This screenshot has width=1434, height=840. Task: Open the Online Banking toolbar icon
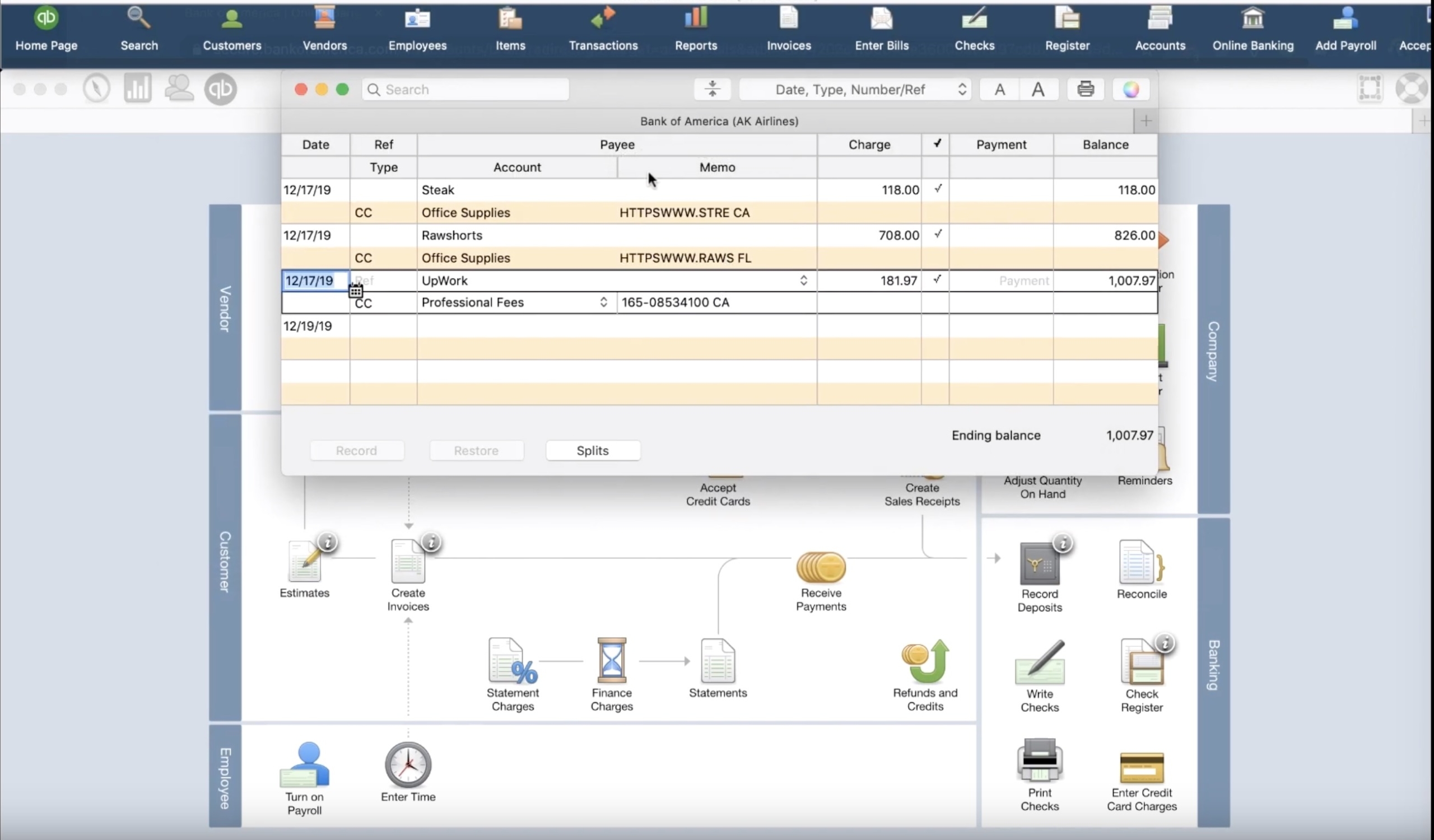[1253, 30]
